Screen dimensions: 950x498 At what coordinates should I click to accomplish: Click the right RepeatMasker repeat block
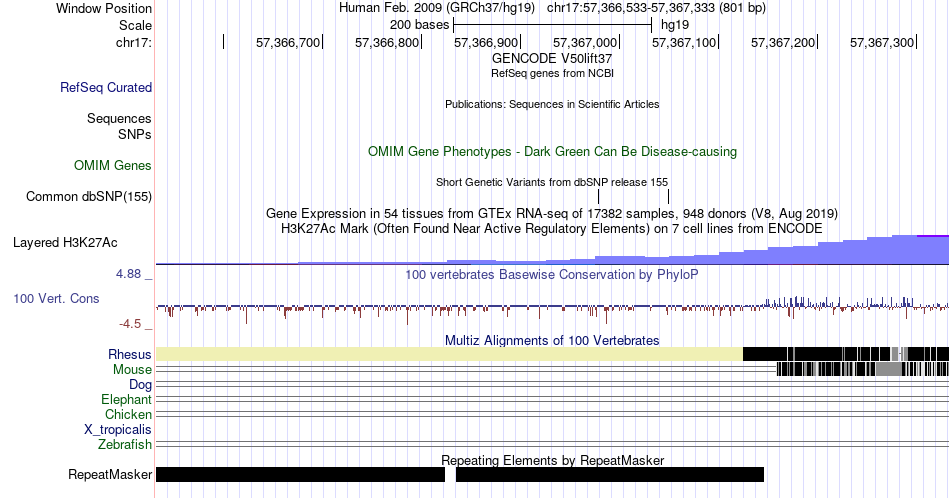point(610,474)
